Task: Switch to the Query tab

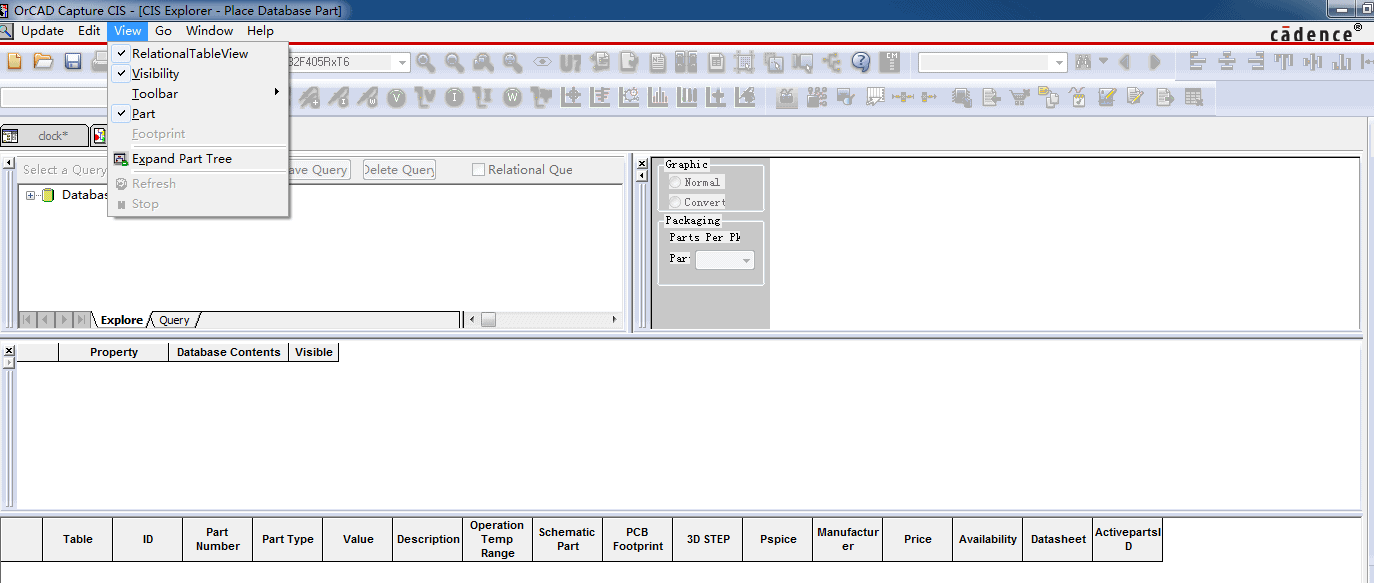Action: click(x=174, y=320)
